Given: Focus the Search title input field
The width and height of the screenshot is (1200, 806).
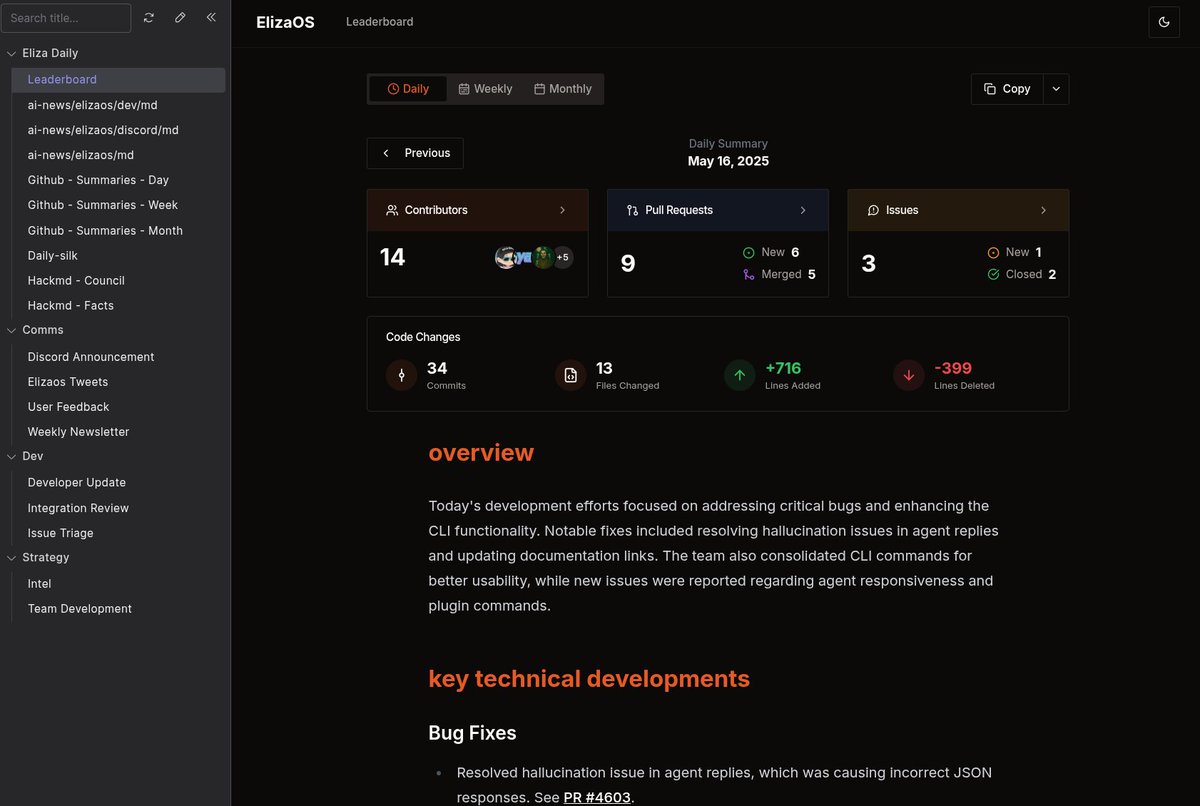Looking at the screenshot, I should point(66,18).
